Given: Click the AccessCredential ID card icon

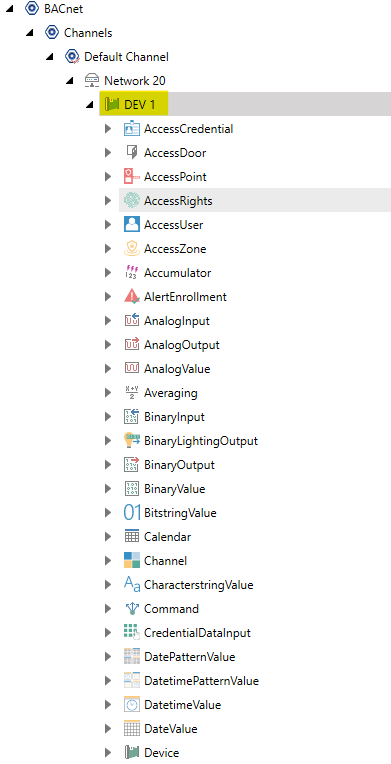Looking at the screenshot, I should coord(132,129).
